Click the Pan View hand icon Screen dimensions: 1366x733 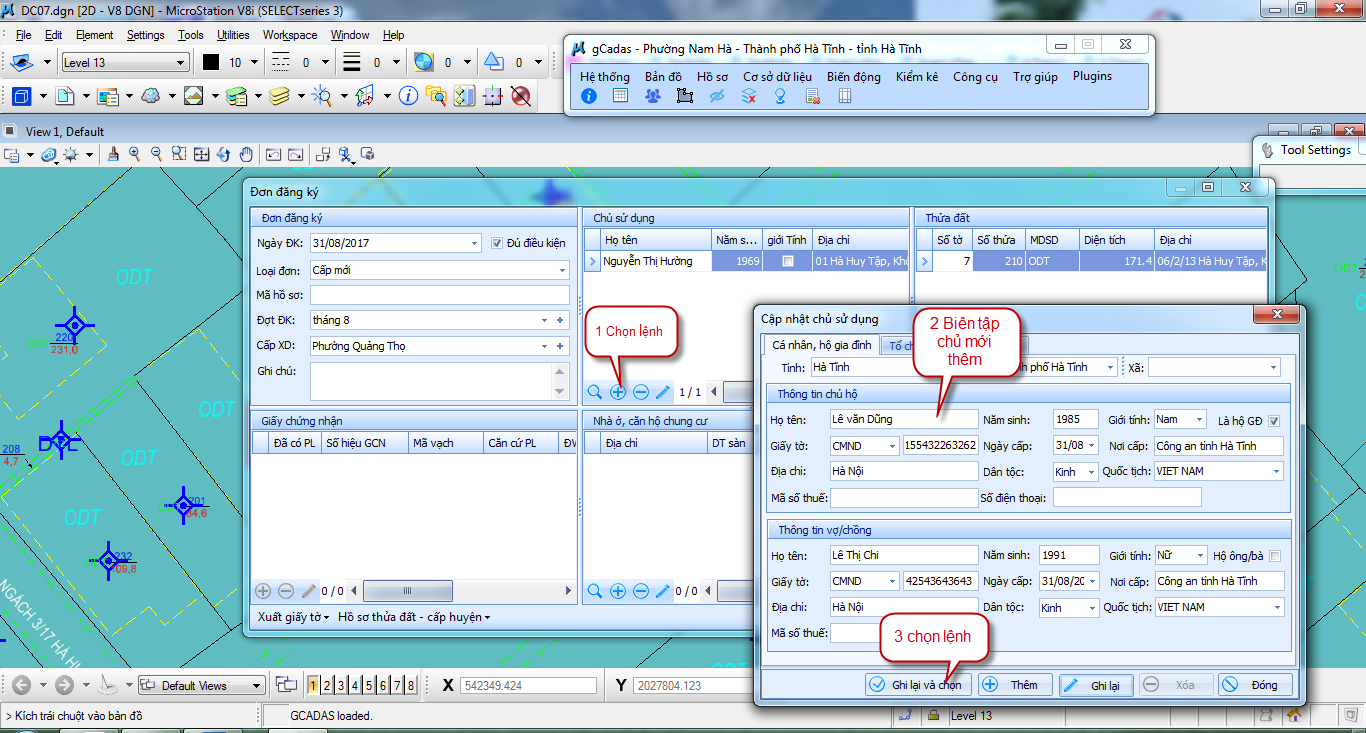click(246, 154)
